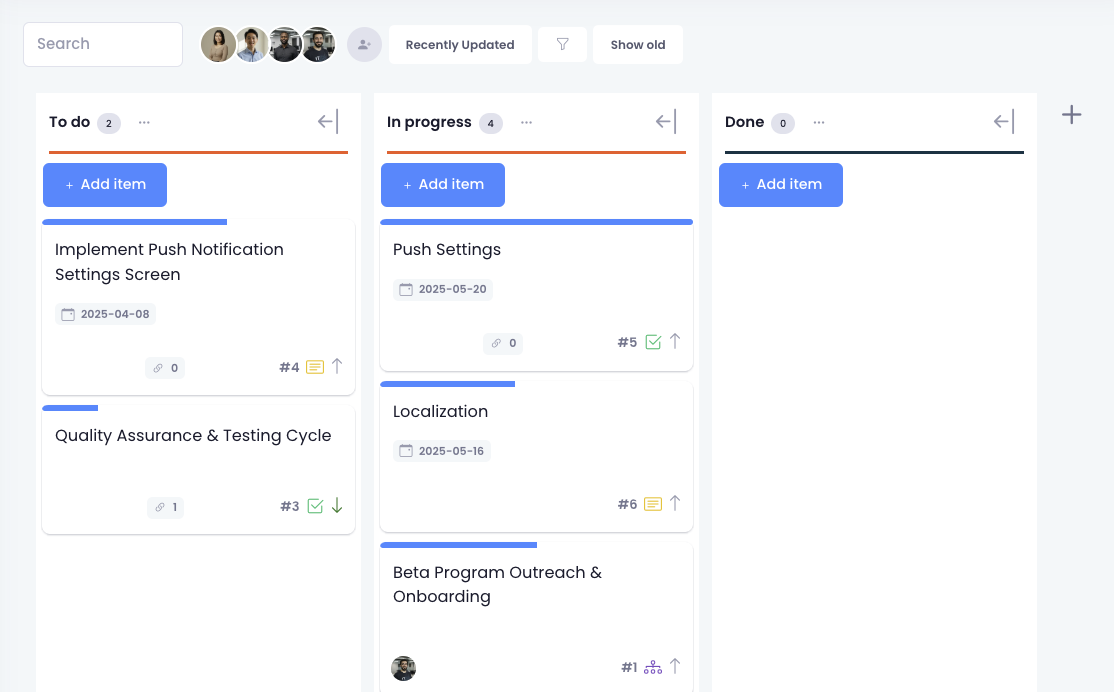Click the green checklist checkbox on card #5
The height and width of the screenshot is (692, 1114).
tap(653, 341)
